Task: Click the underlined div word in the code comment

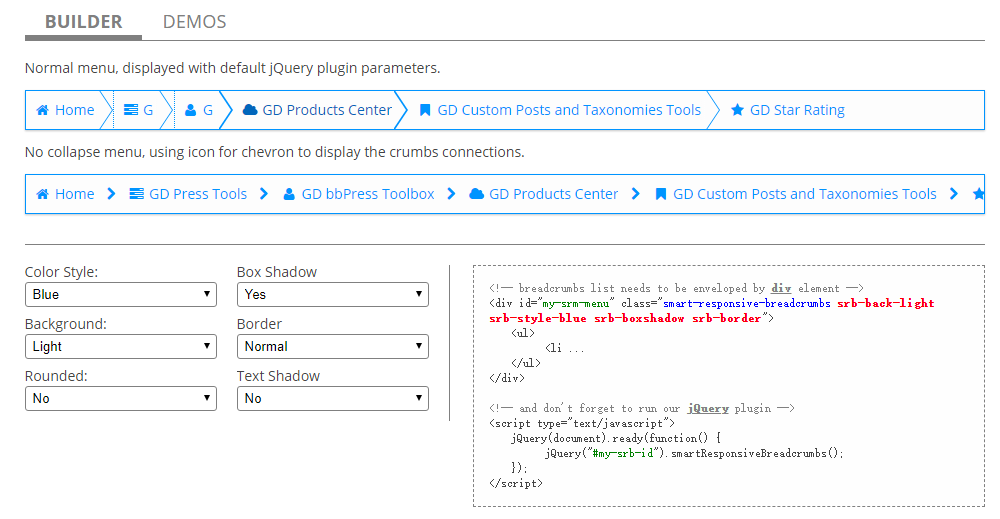Action: click(781, 288)
